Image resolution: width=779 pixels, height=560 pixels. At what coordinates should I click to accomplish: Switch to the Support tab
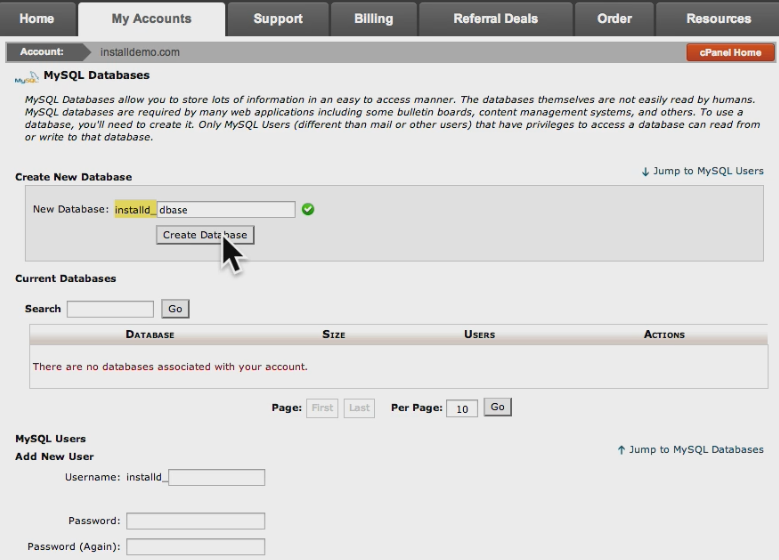[x=278, y=19]
